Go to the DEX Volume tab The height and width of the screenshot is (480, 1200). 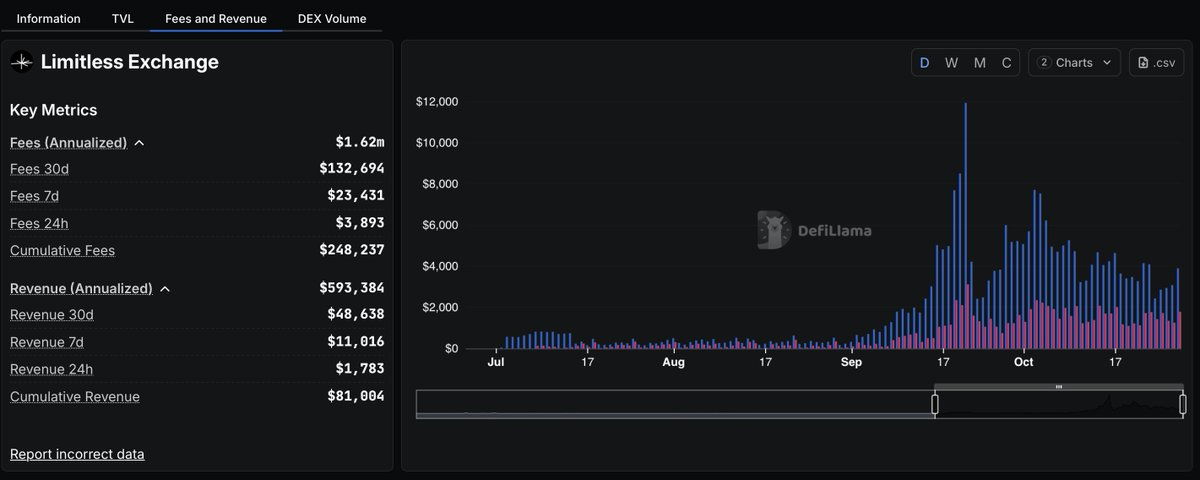pos(332,18)
